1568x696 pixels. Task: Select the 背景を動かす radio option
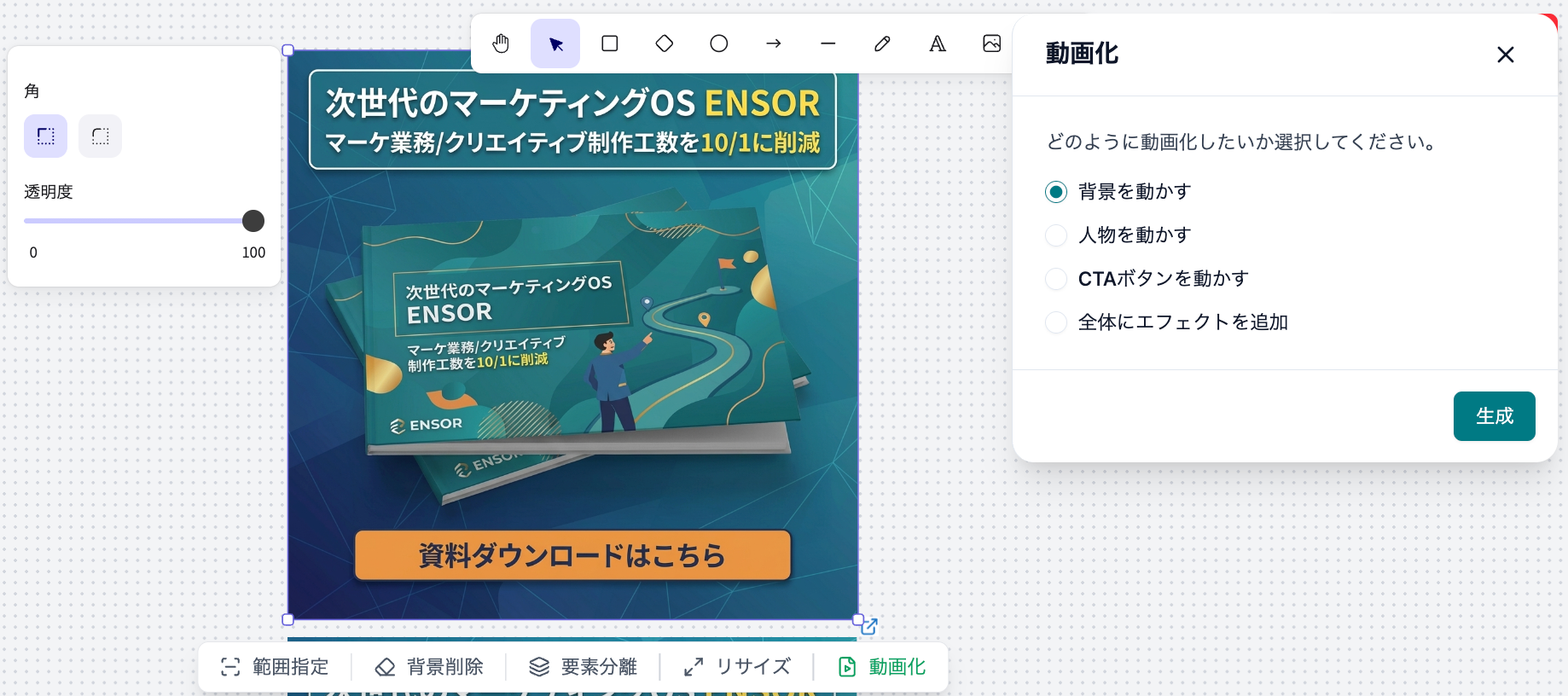[x=1056, y=192]
